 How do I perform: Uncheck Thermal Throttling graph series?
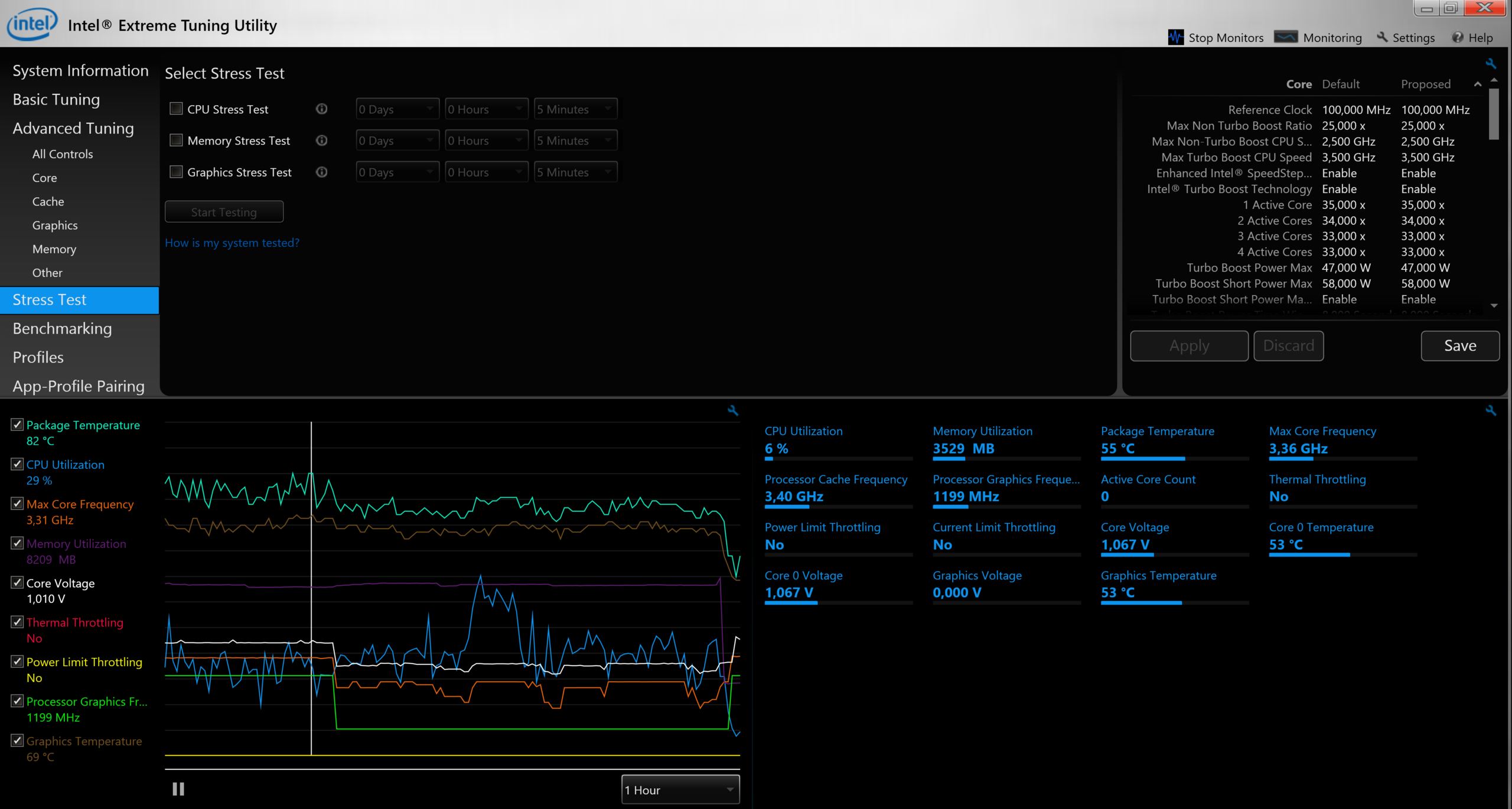tap(17, 622)
